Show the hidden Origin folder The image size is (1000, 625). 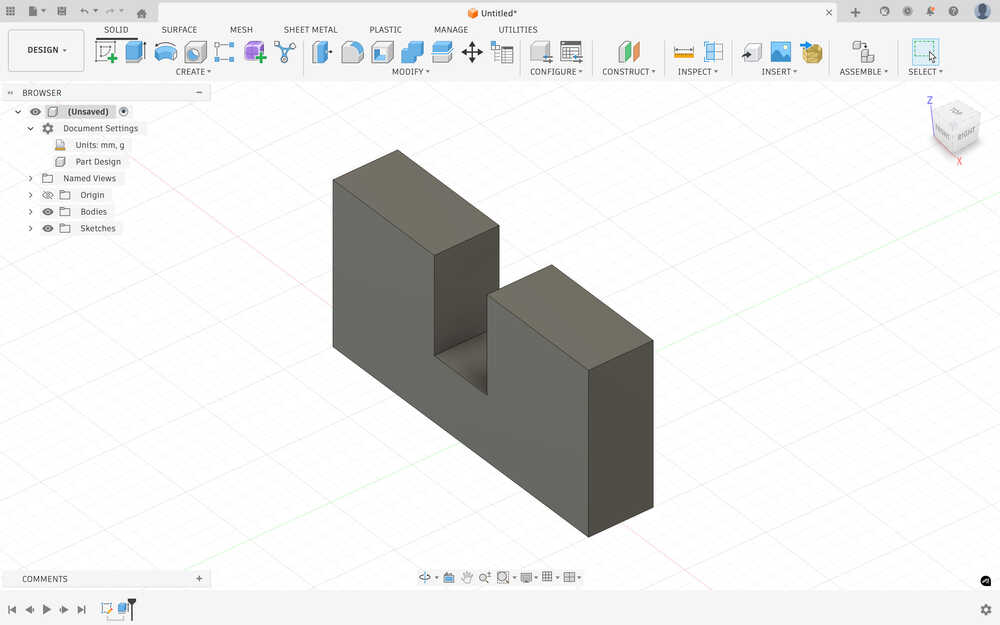coord(48,195)
